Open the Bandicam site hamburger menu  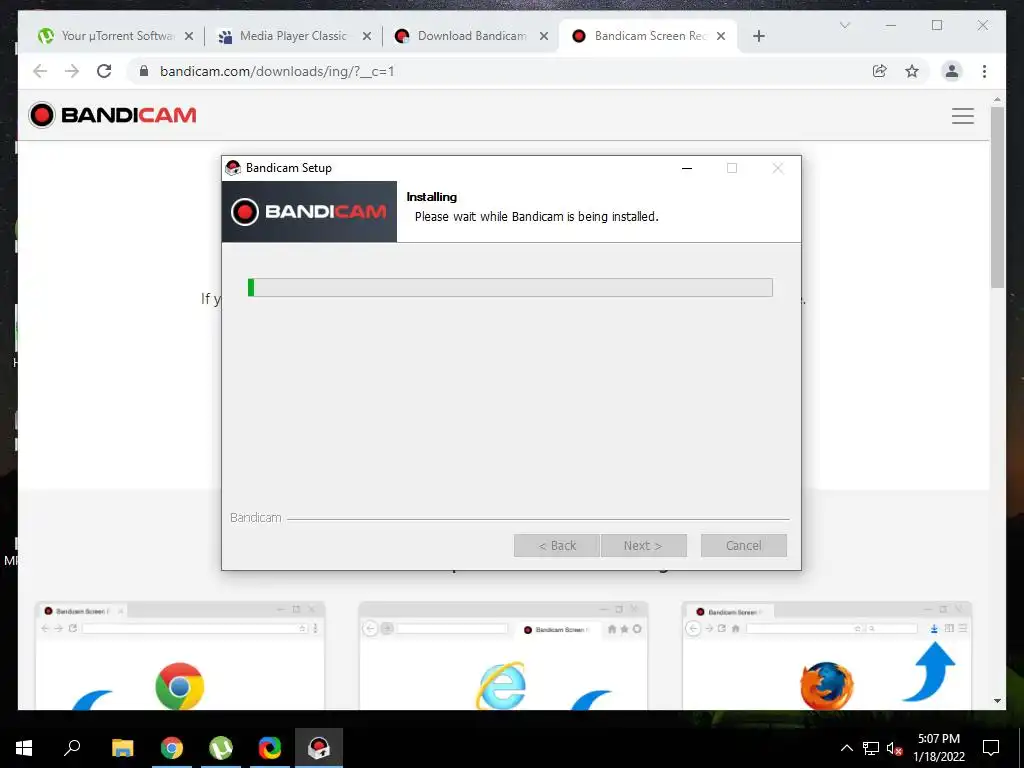click(x=963, y=116)
